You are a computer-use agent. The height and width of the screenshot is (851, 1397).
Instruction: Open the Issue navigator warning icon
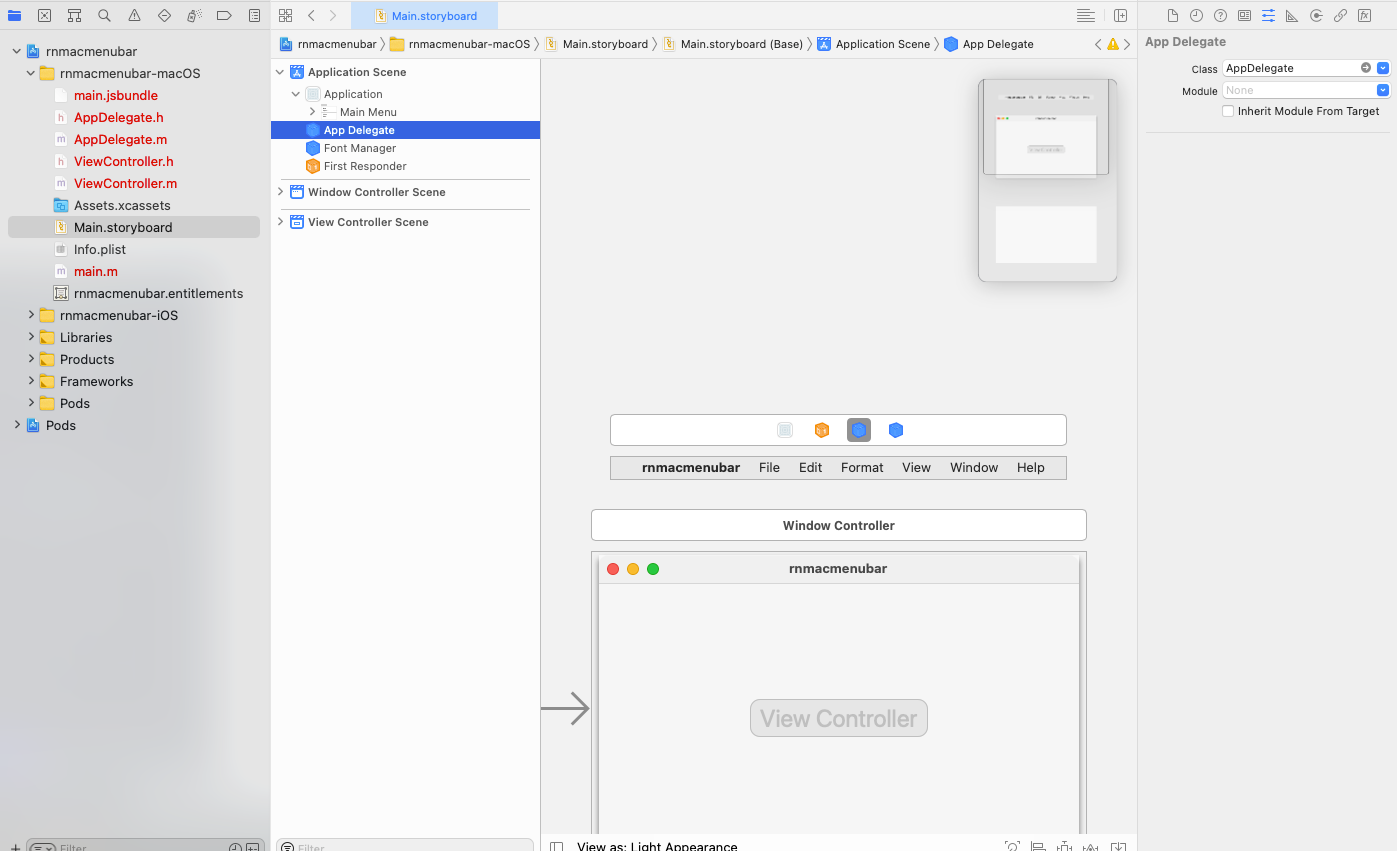135,16
